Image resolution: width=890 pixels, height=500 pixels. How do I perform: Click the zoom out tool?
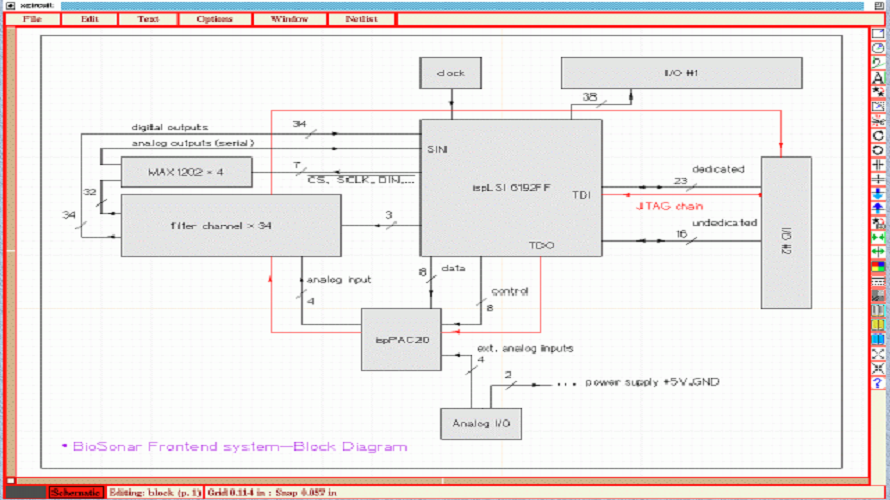[x=878, y=368]
